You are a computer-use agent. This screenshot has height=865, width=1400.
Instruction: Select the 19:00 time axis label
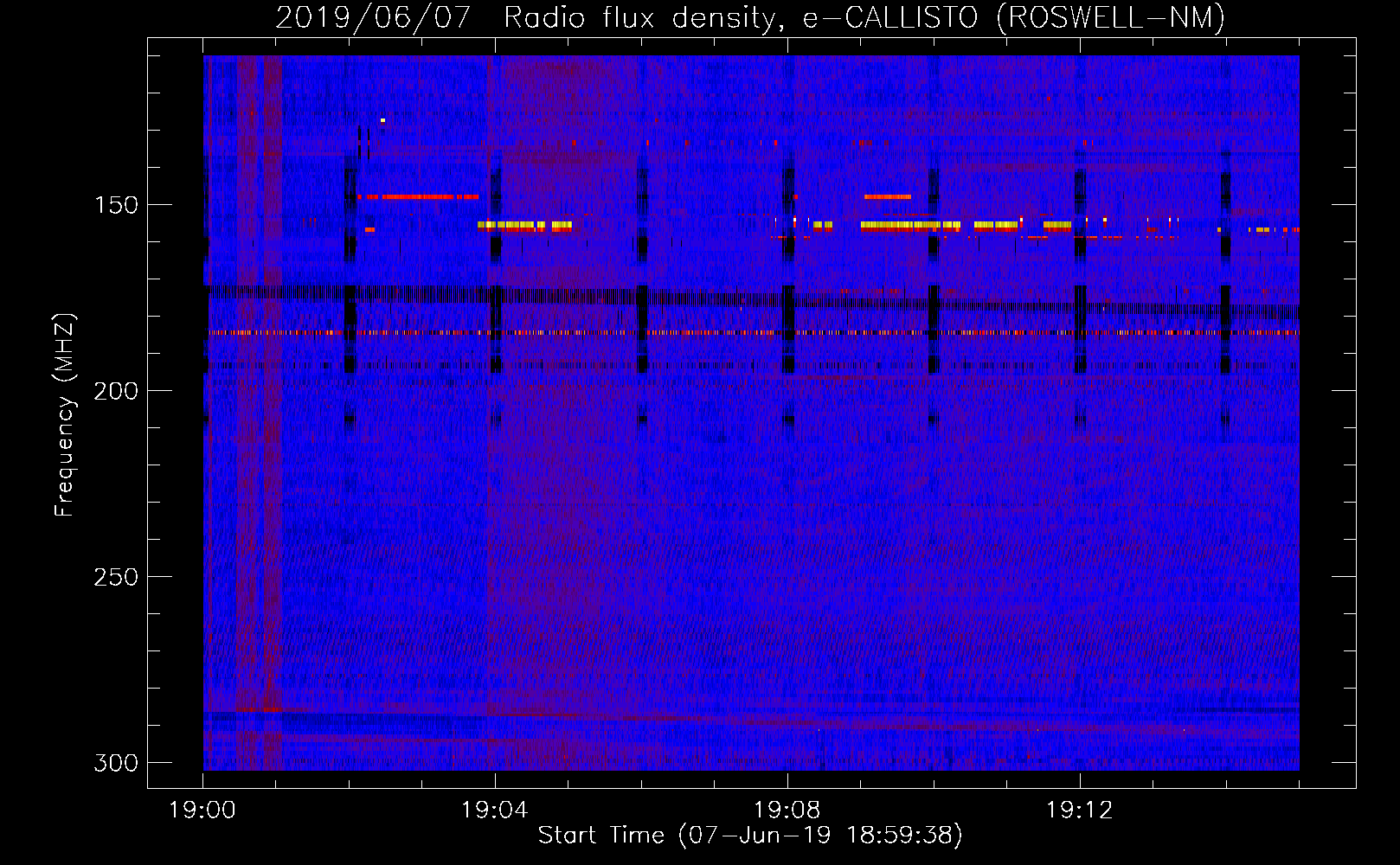tap(202, 811)
